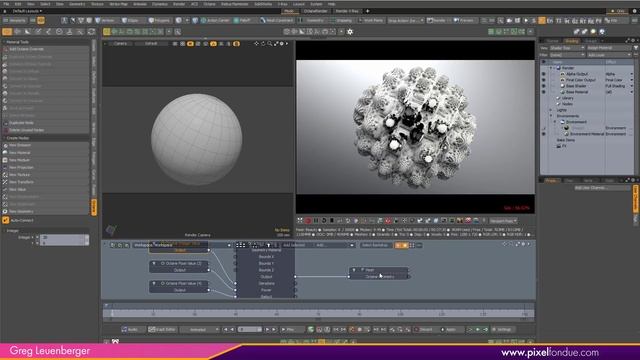Viewport: 640px width, 360px height.
Task: Select Polygons selection mode
Action: 159,20
